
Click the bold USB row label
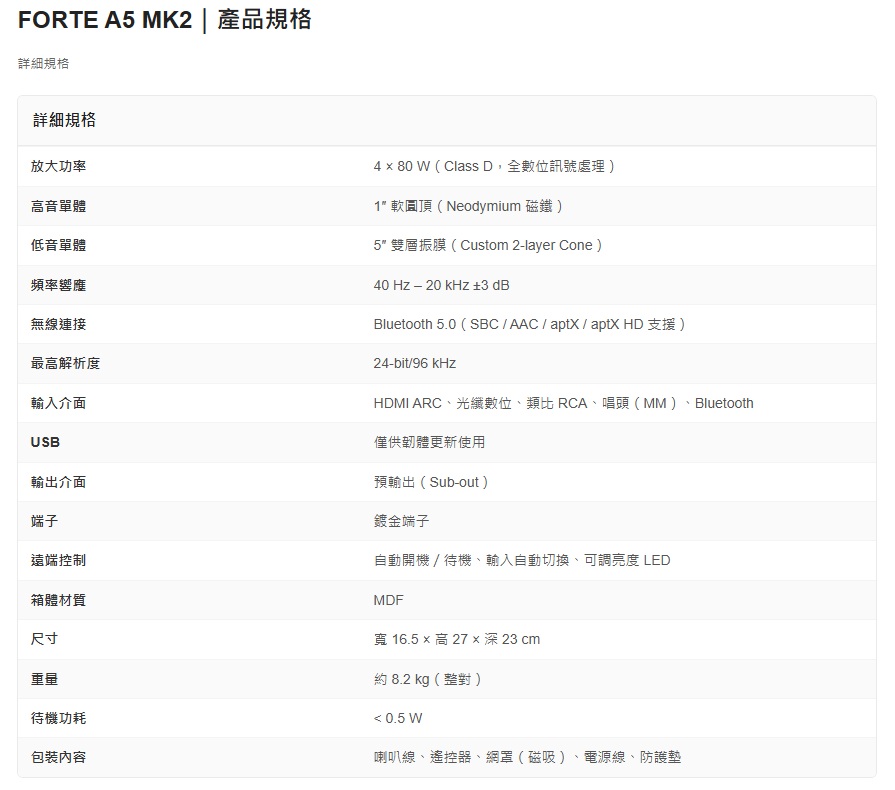point(45,442)
